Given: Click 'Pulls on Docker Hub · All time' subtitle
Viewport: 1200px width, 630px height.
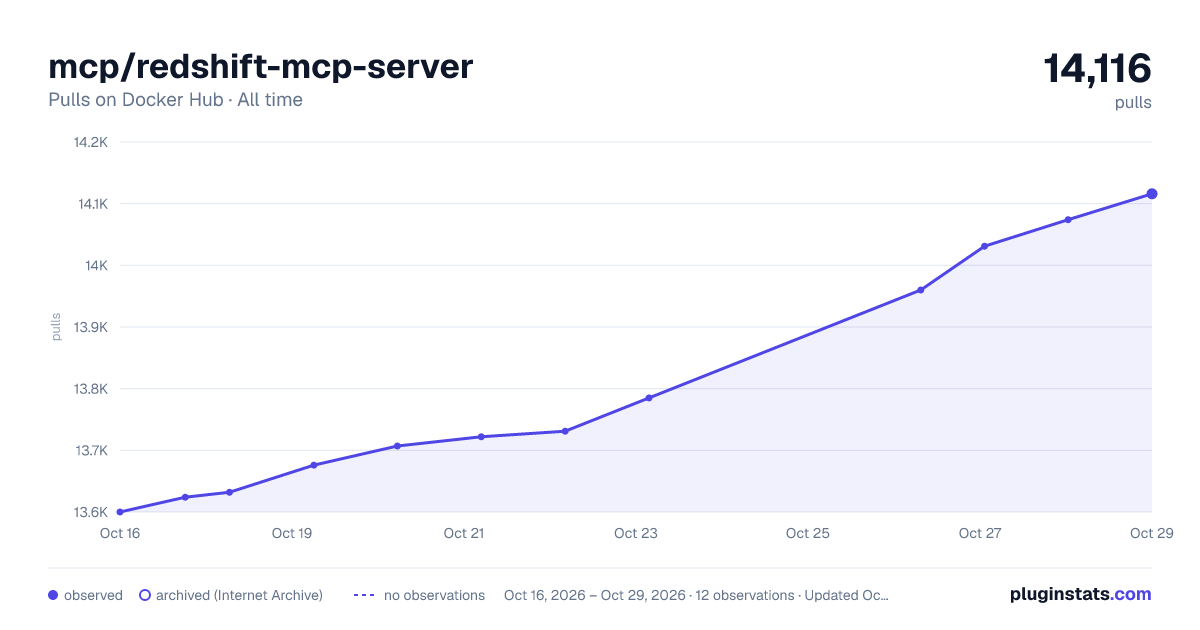Looking at the screenshot, I should coord(175,100).
